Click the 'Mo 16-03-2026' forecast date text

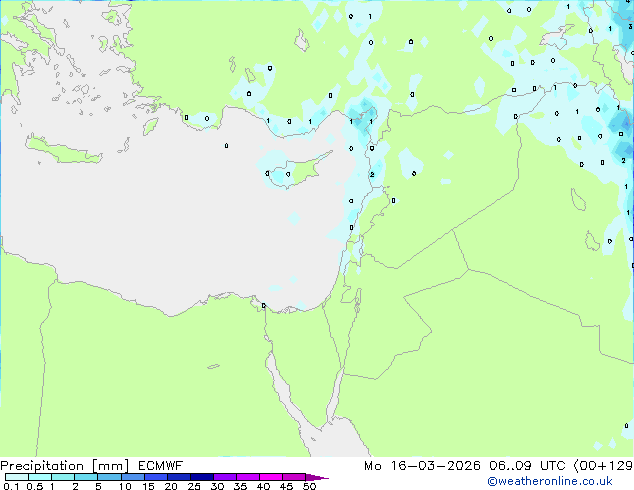[x=422, y=466]
